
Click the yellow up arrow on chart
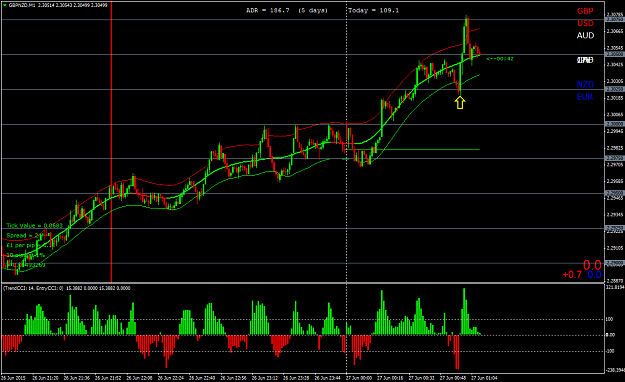click(x=460, y=103)
